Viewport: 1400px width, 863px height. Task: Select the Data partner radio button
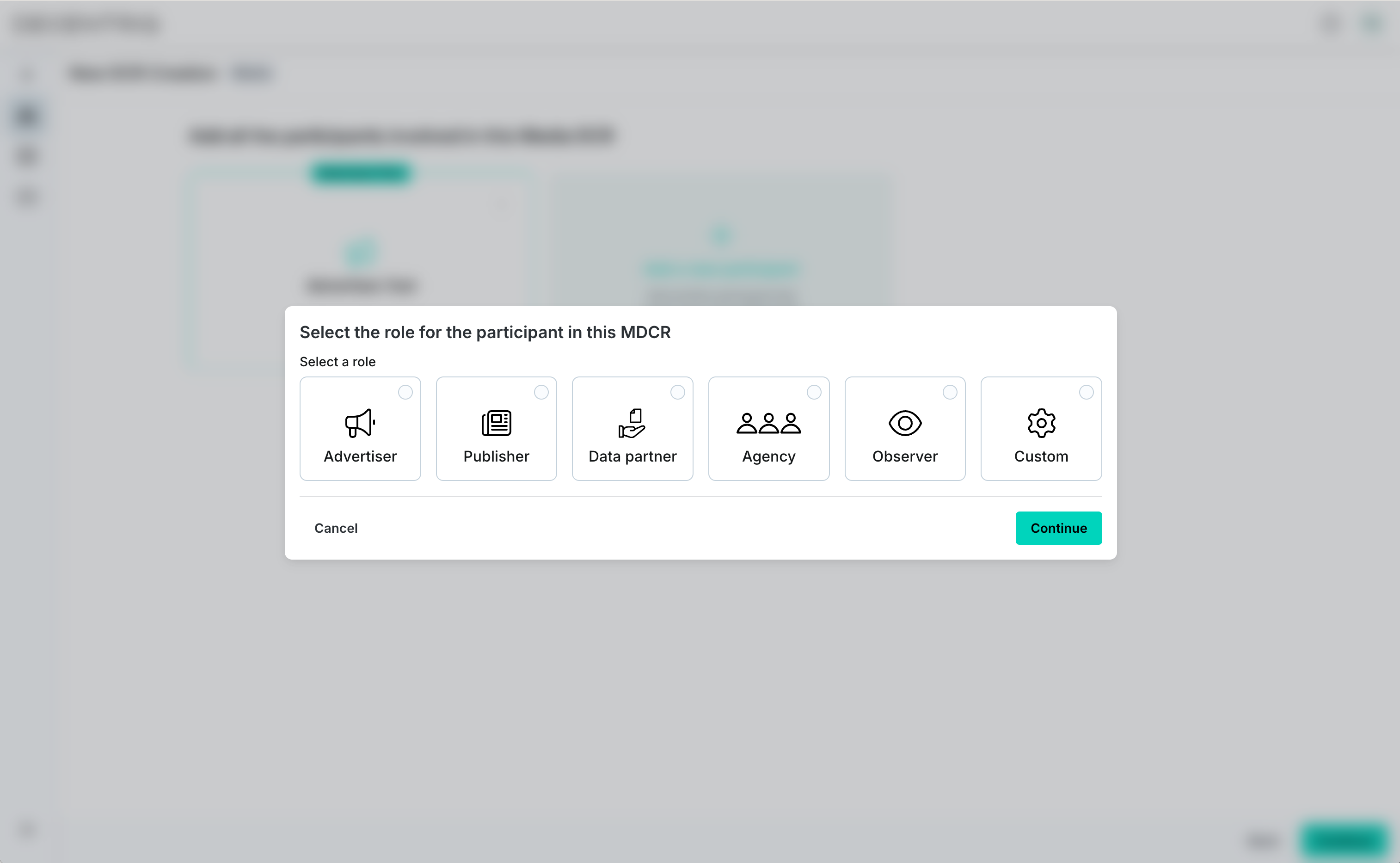[x=678, y=392]
